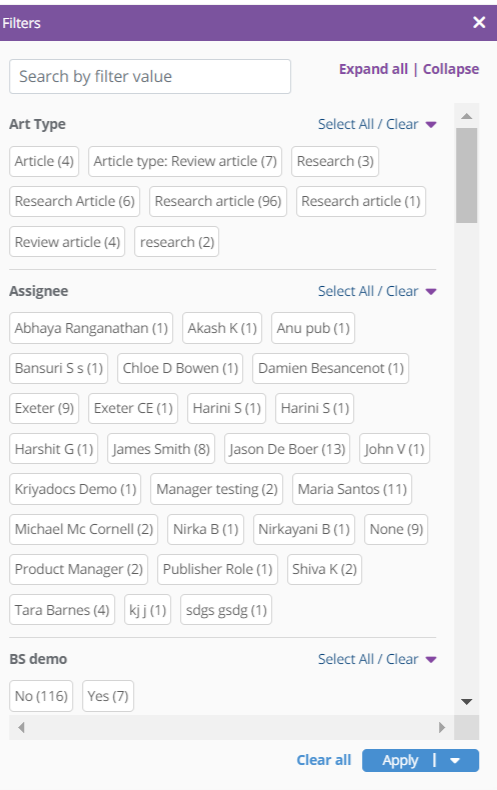Collapse the BS demo section arrow
This screenshot has width=497, height=790.
tap(431, 660)
